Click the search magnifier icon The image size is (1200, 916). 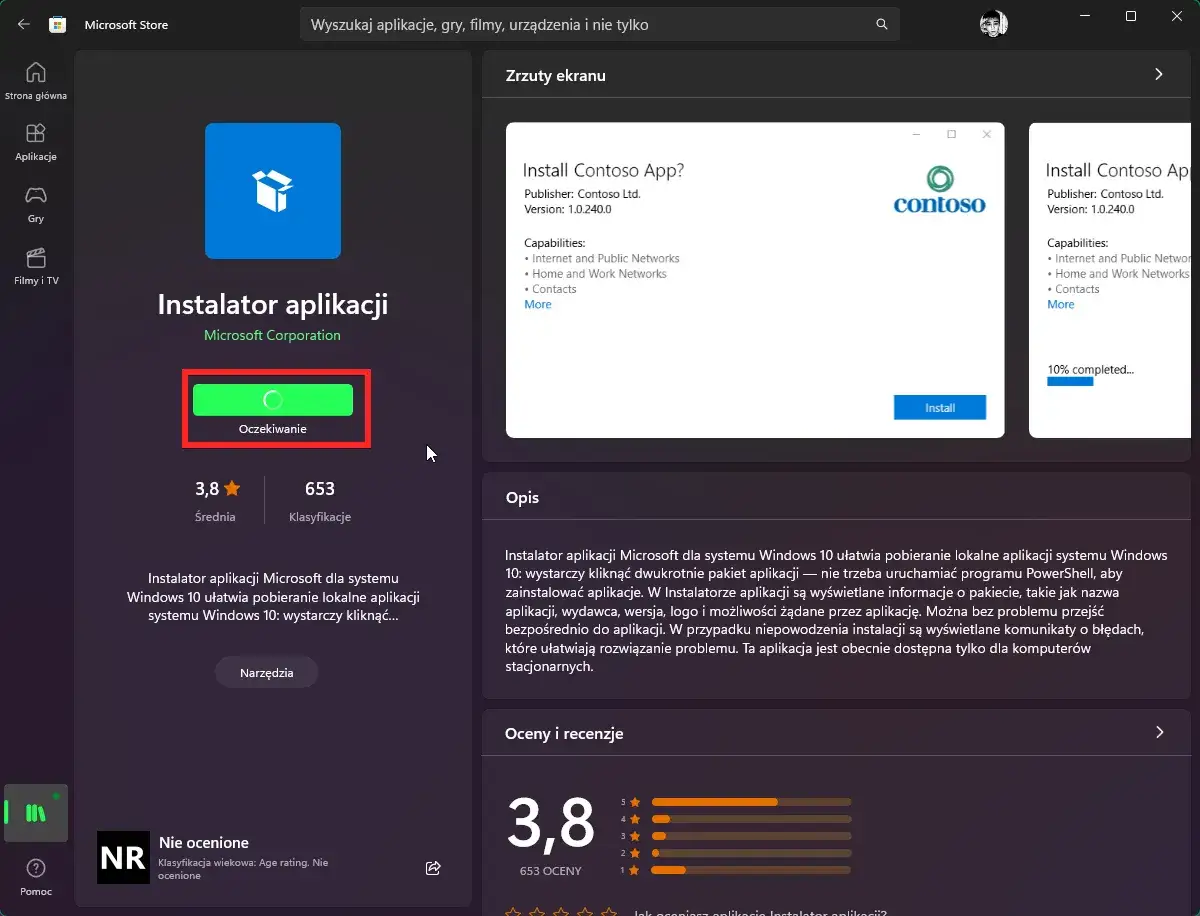click(x=880, y=24)
